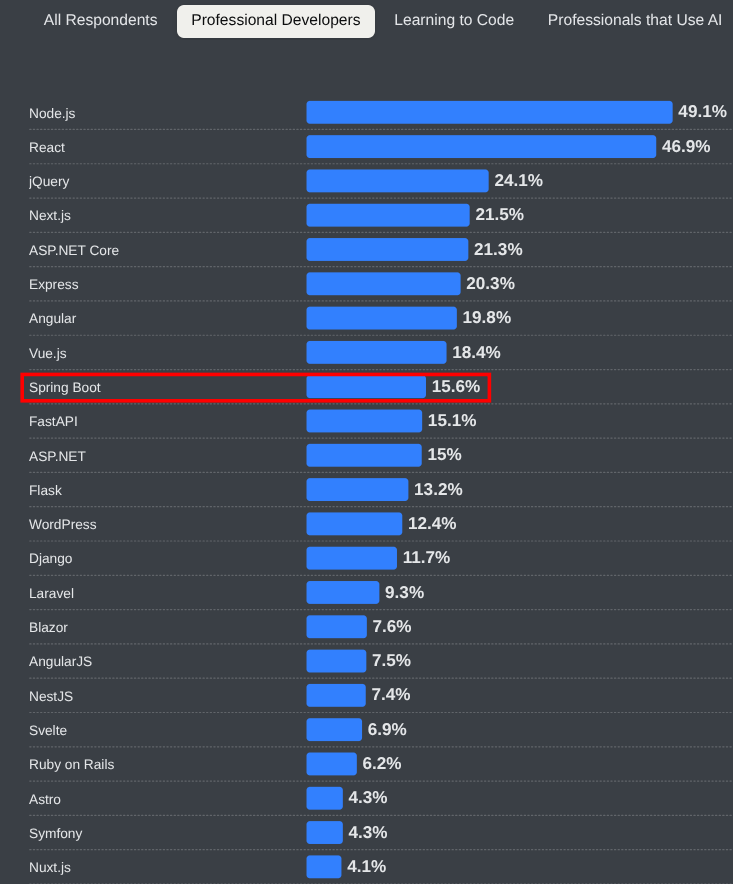This screenshot has height=884, width=733.
Task: Click the Laravel 9.3% value
Action: pos(404,593)
